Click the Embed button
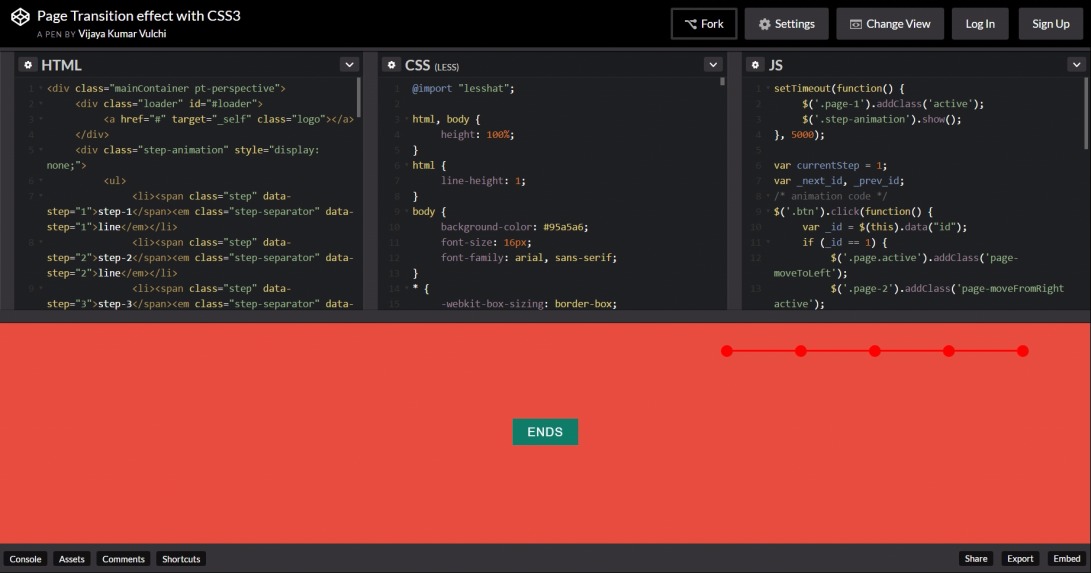This screenshot has height=573, width=1091. pos(1067,558)
